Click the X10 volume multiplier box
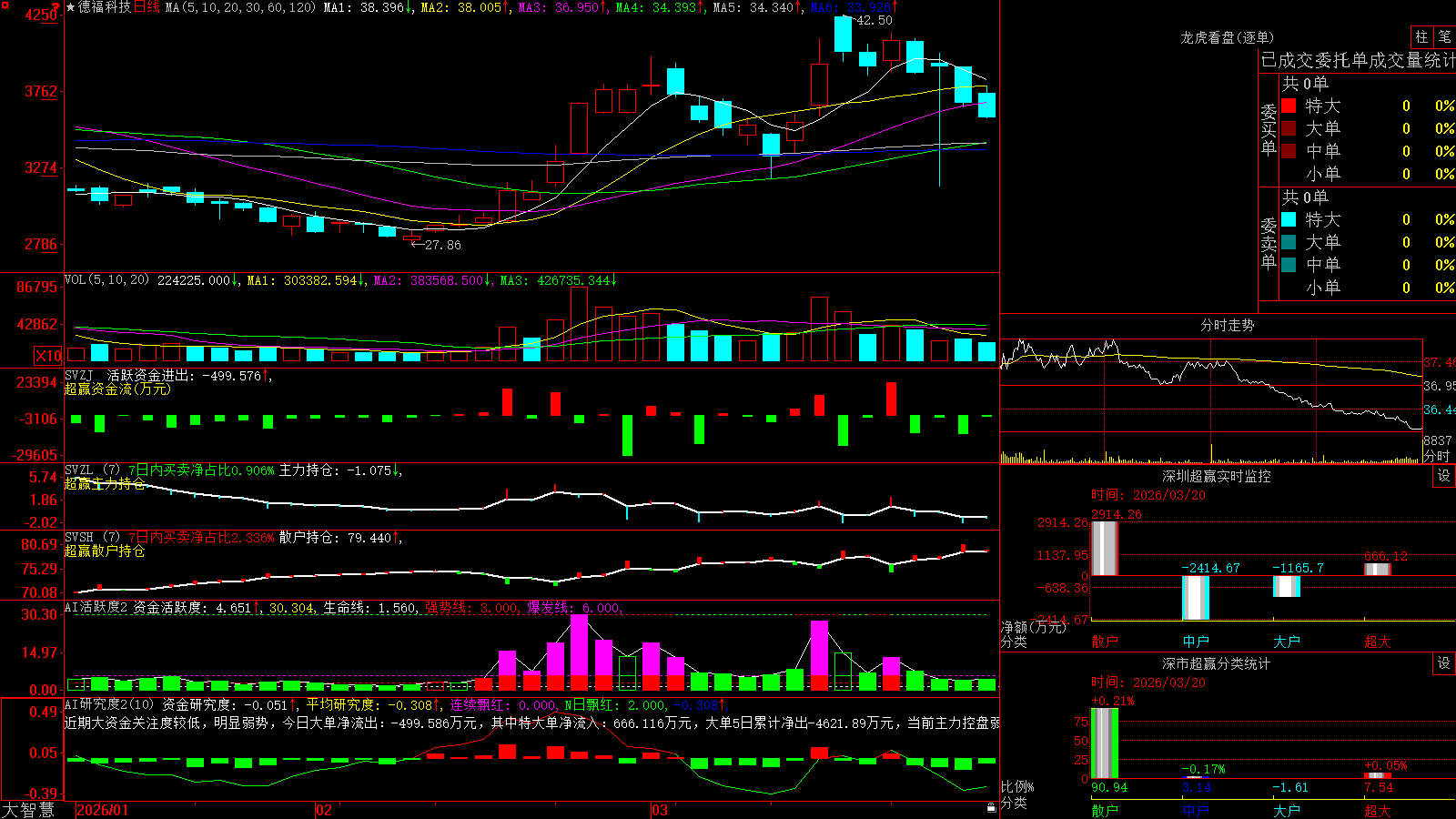 coord(47,356)
